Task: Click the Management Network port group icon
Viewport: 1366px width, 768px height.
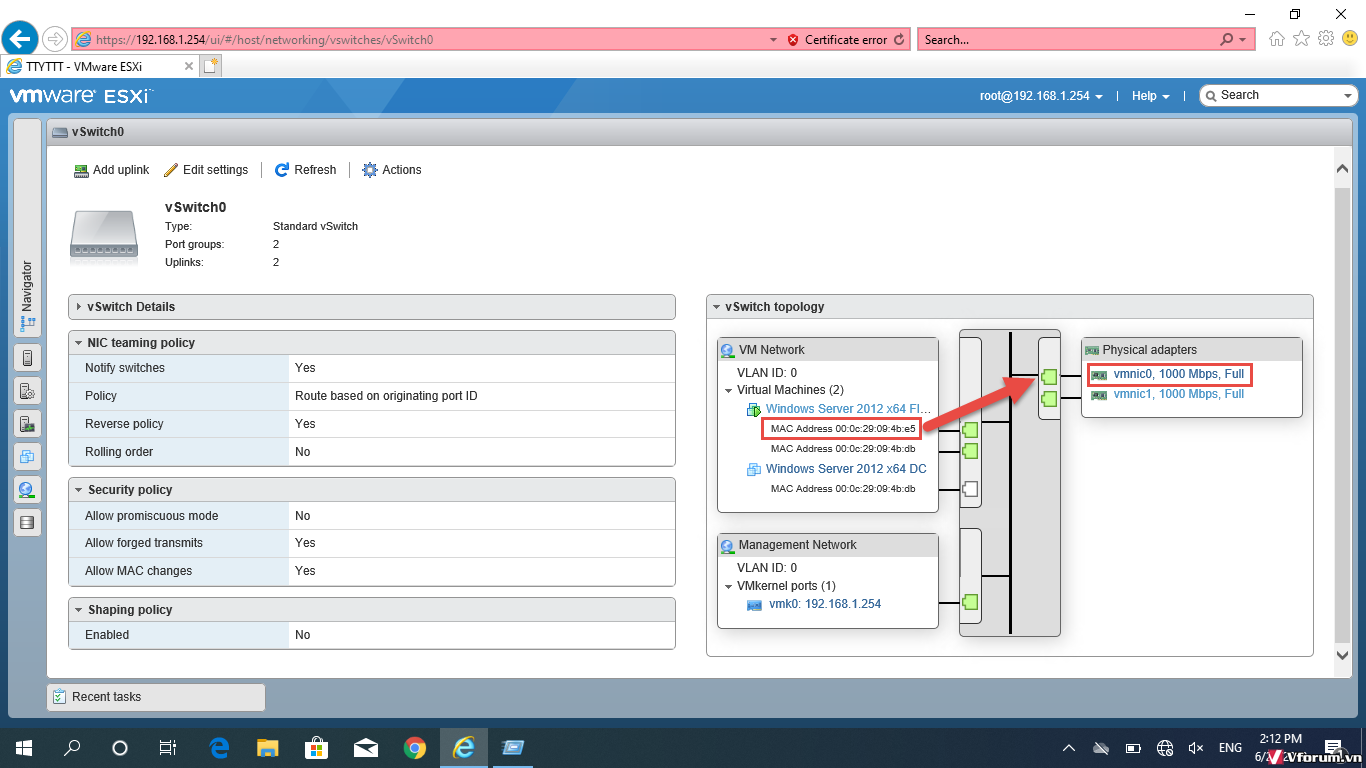Action: click(x=728, y=545)
